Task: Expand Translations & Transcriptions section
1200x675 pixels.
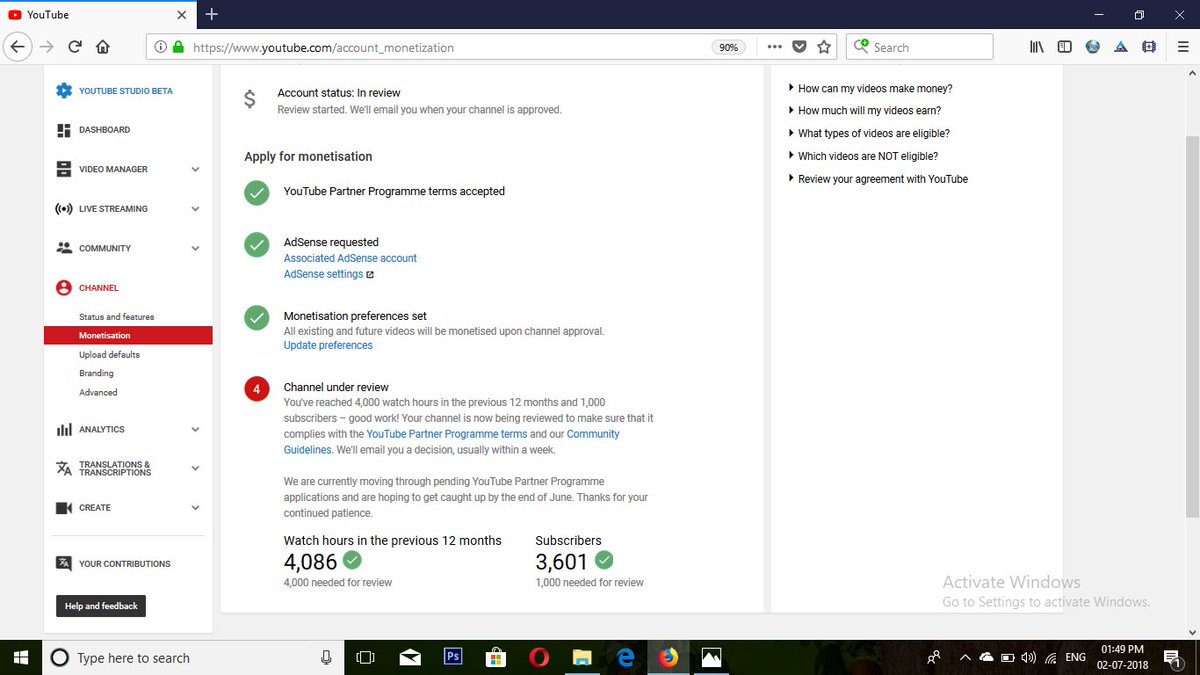Action: pos(195,468)
